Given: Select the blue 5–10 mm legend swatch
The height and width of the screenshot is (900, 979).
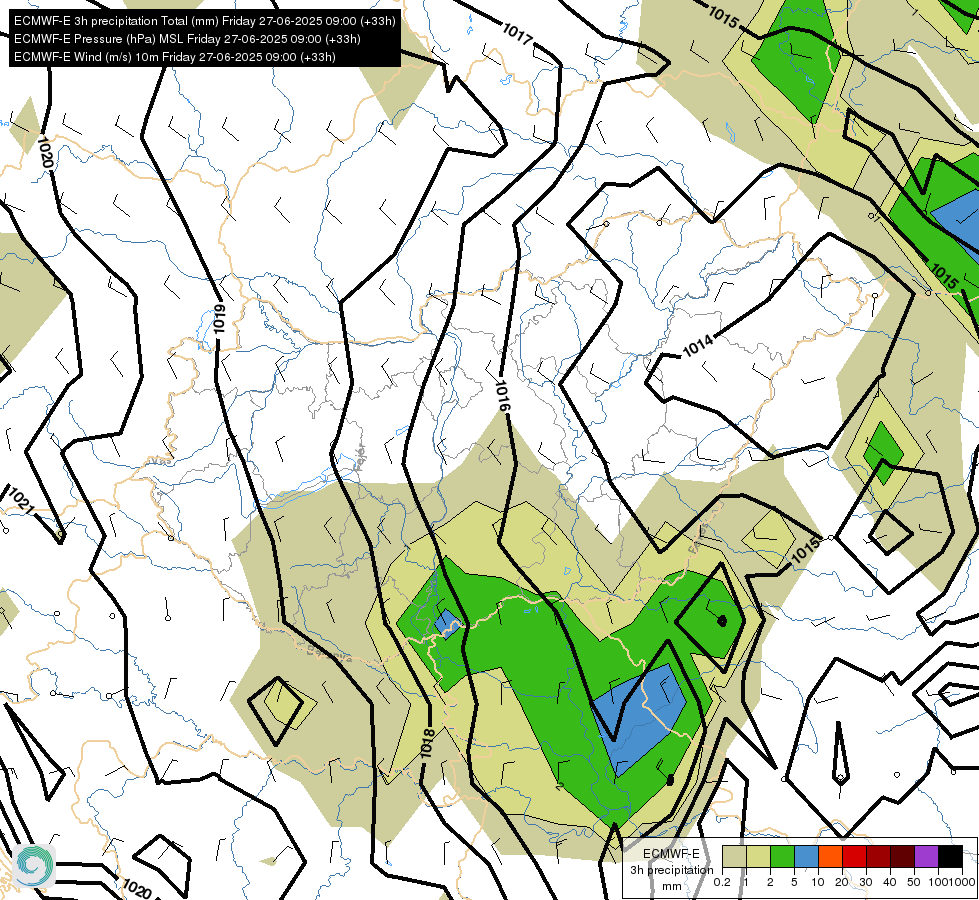Looking at the screenshot, I should tap(806, 856).
